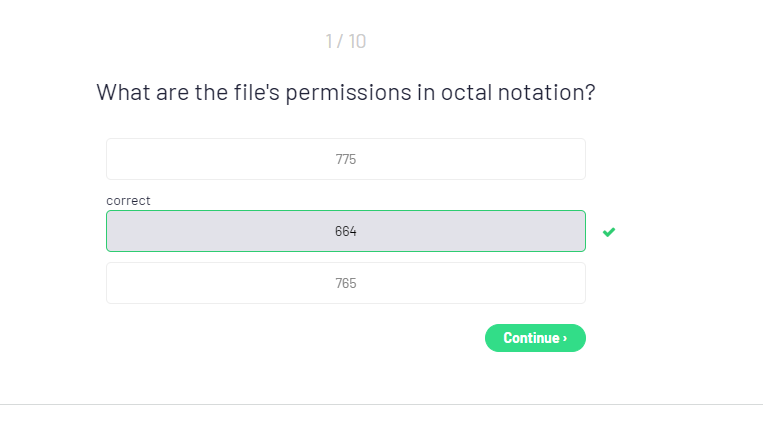Click the "664" text in the correct answer

(x=346, y=231)
